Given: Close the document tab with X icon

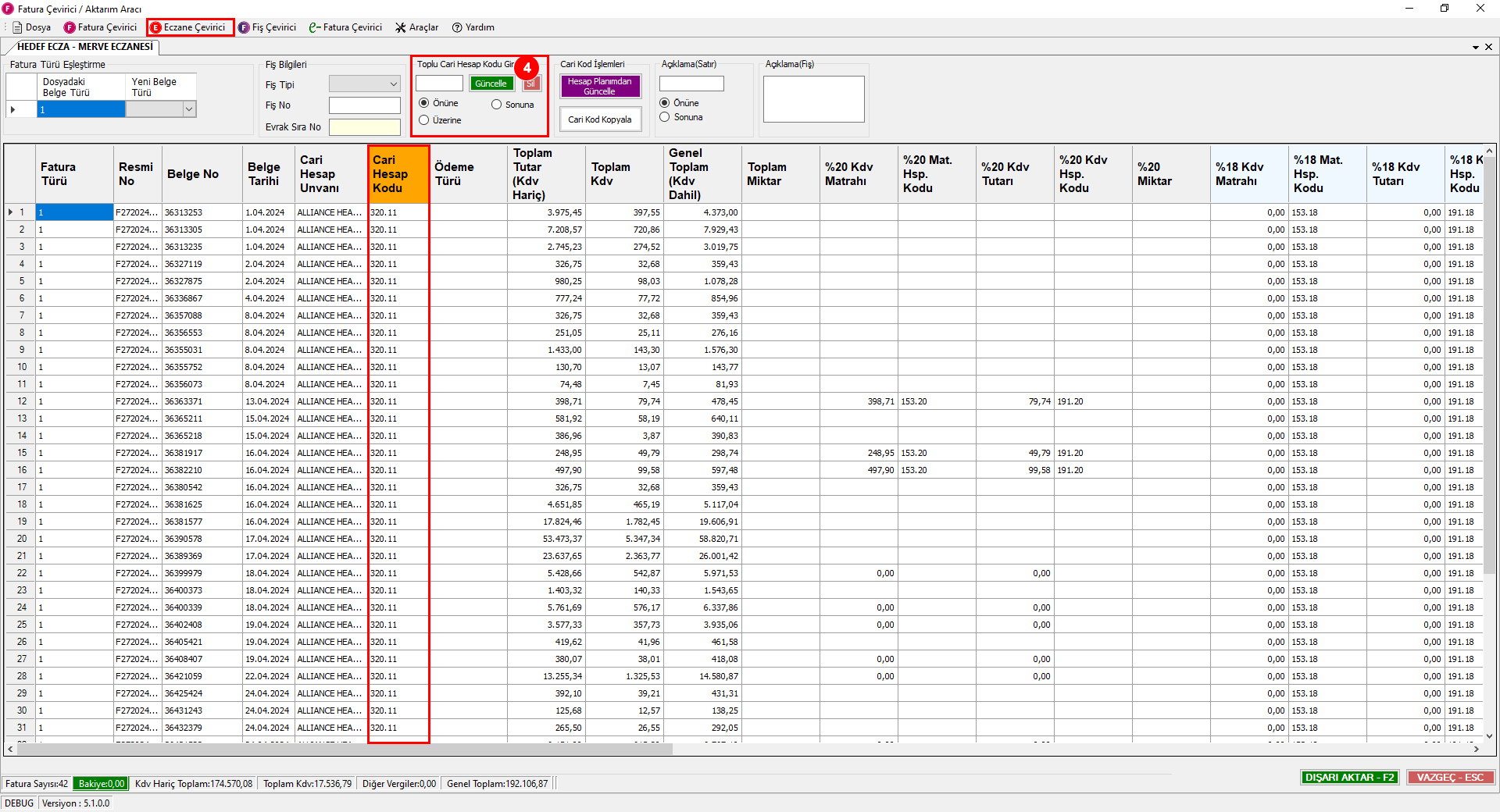Looking at the screenshot, I should coord(1488,47).
